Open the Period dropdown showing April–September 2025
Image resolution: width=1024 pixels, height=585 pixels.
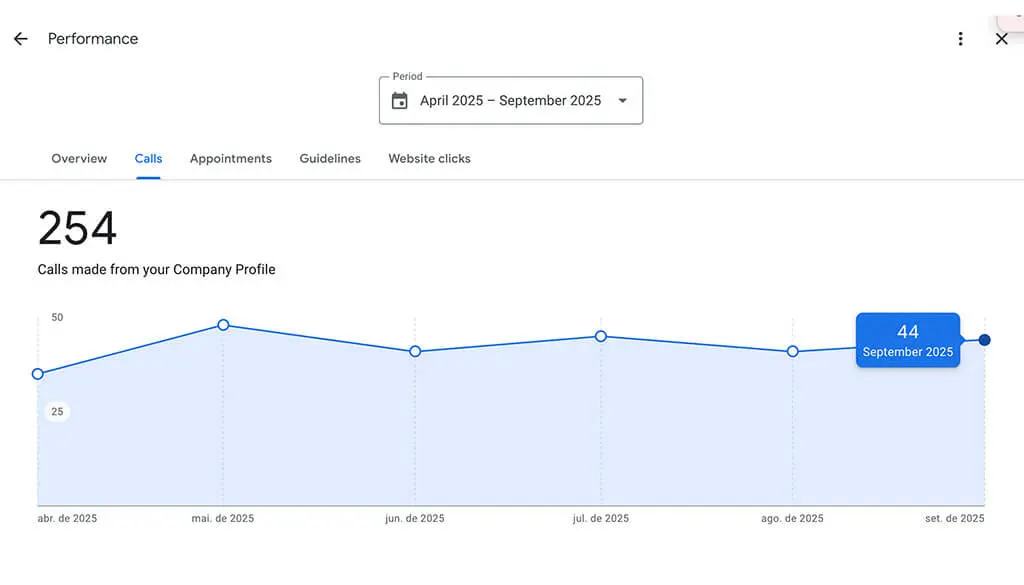[x=510, y=100]
